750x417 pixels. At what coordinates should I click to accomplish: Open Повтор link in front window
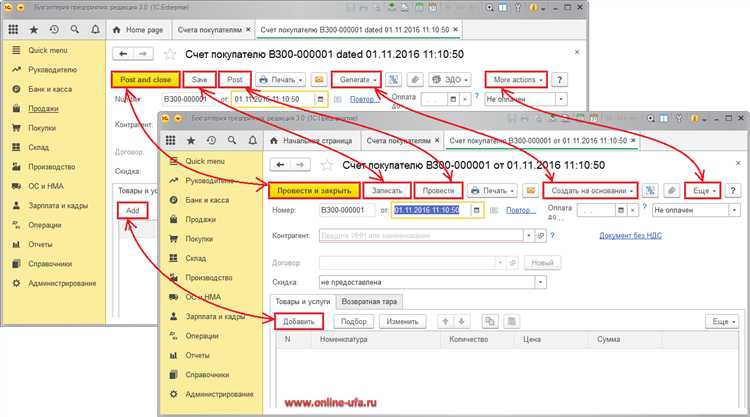tap(520, 210)
